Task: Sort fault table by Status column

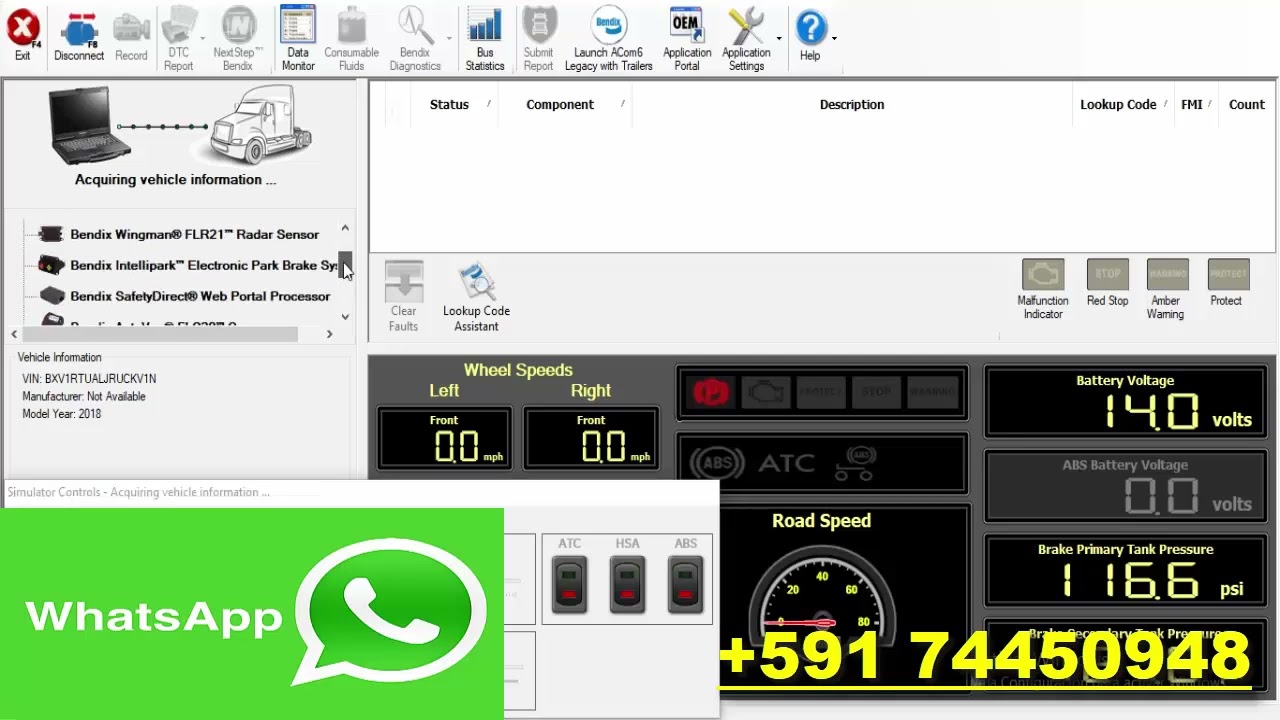Action: [x=449, y=104]
